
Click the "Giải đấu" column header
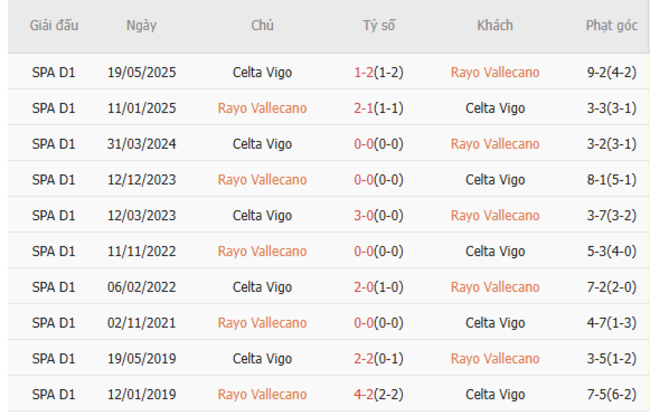pyautogui.click(x=54, y=26)
